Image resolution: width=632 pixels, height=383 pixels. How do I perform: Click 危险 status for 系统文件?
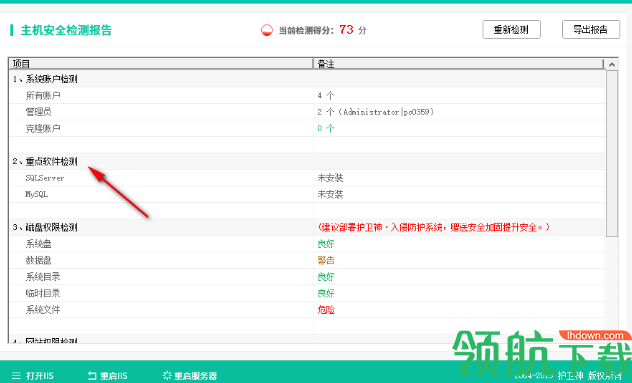326,310
